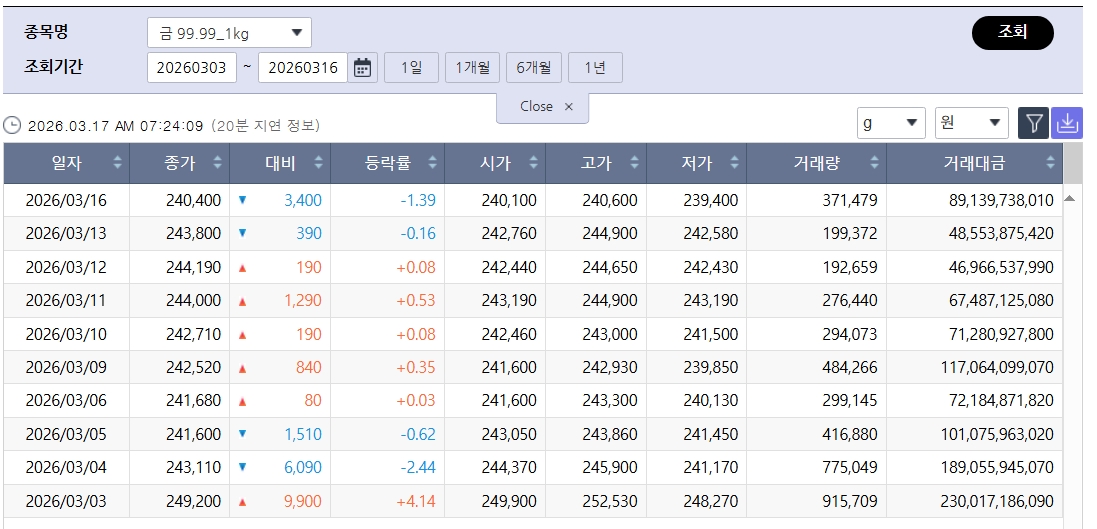Select the 6개월 period button
The width and height of the screenshot is (1097, 529).
[x=534, y=68]
